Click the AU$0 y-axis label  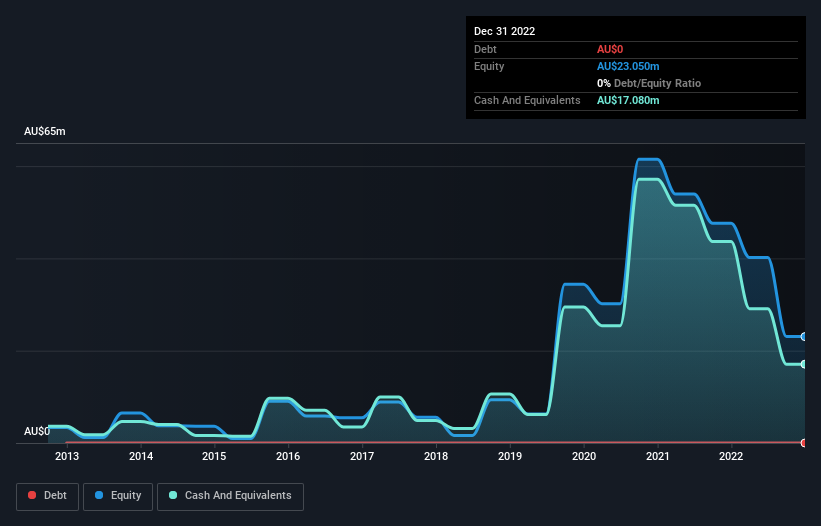(x=37, y=431)
